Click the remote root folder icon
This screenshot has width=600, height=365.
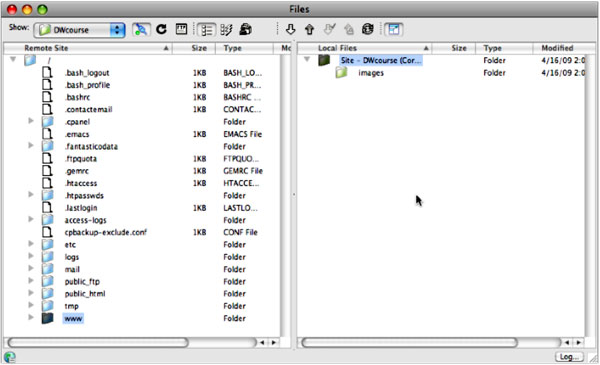[30, 60]
